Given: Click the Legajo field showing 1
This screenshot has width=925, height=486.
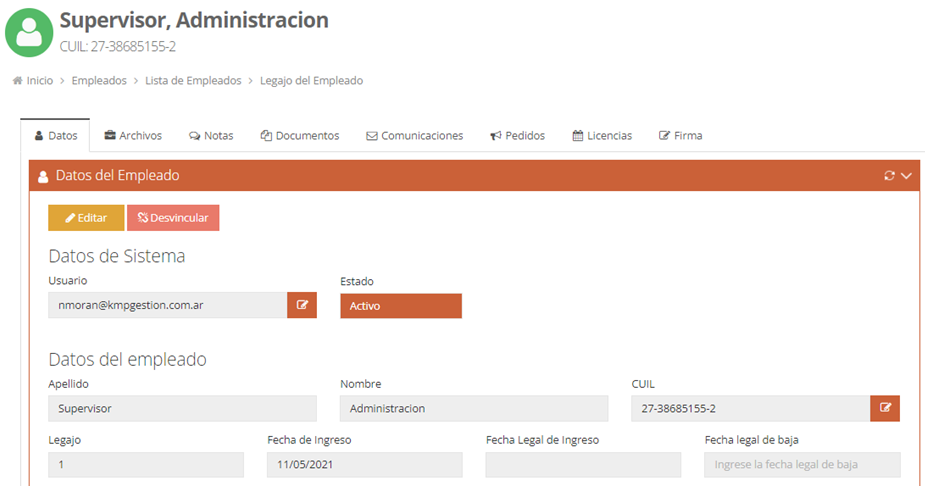Looking at the screenshot, I should click(x=146, y=465).
